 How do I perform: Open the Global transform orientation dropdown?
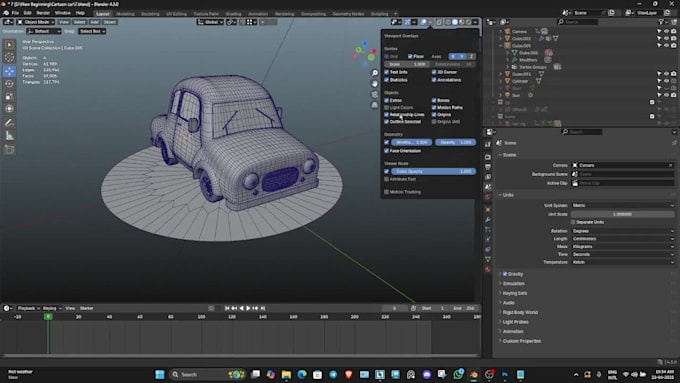[211, 22]
